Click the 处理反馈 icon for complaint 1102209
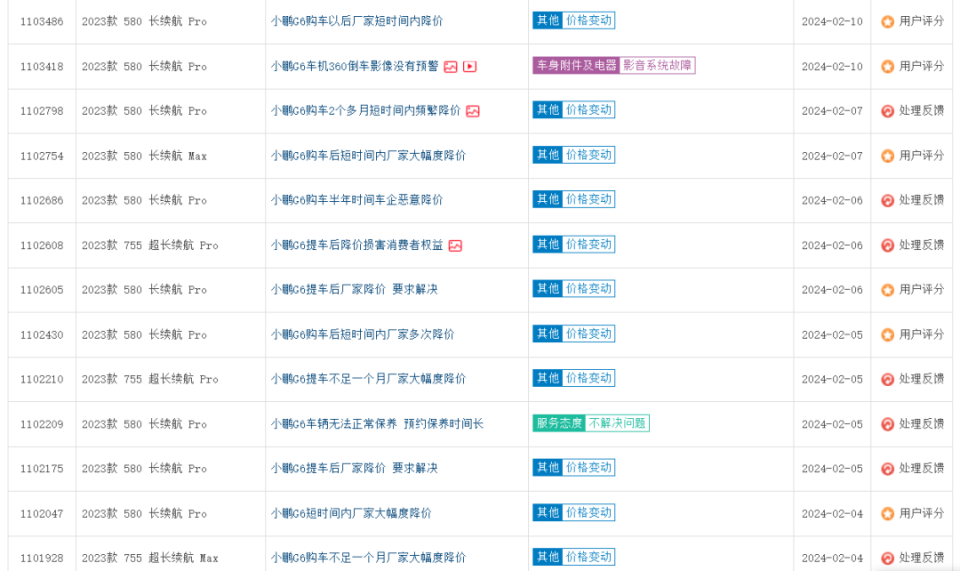 coord(887,424)
